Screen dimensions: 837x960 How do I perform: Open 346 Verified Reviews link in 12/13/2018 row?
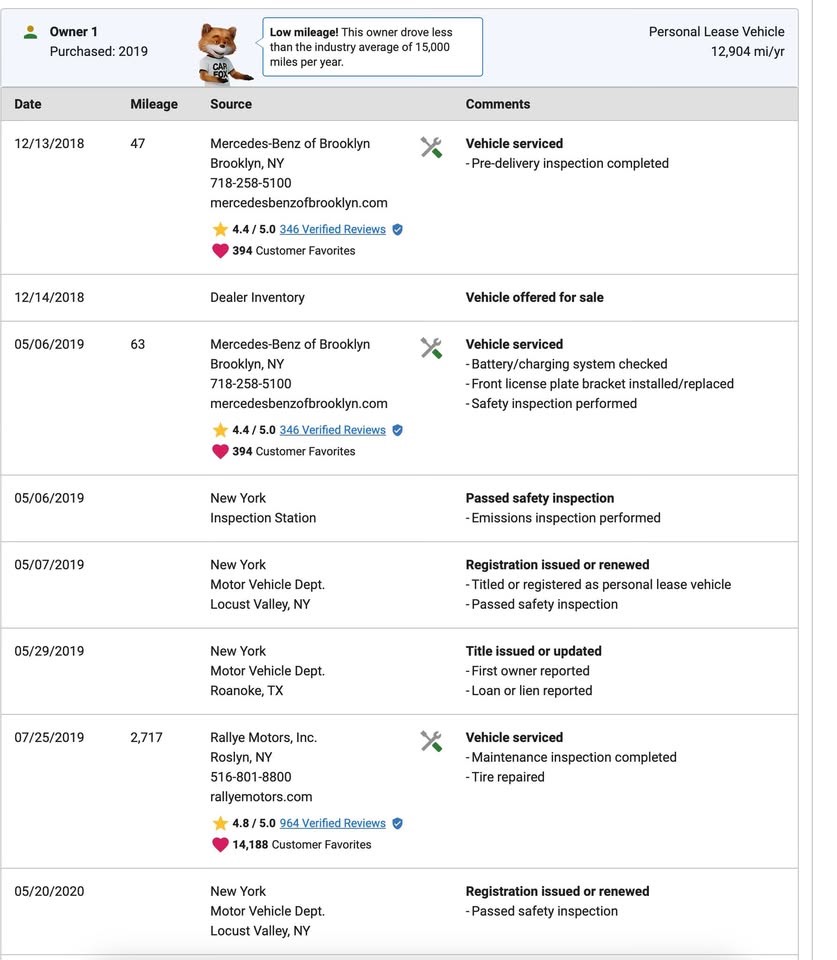332,229
